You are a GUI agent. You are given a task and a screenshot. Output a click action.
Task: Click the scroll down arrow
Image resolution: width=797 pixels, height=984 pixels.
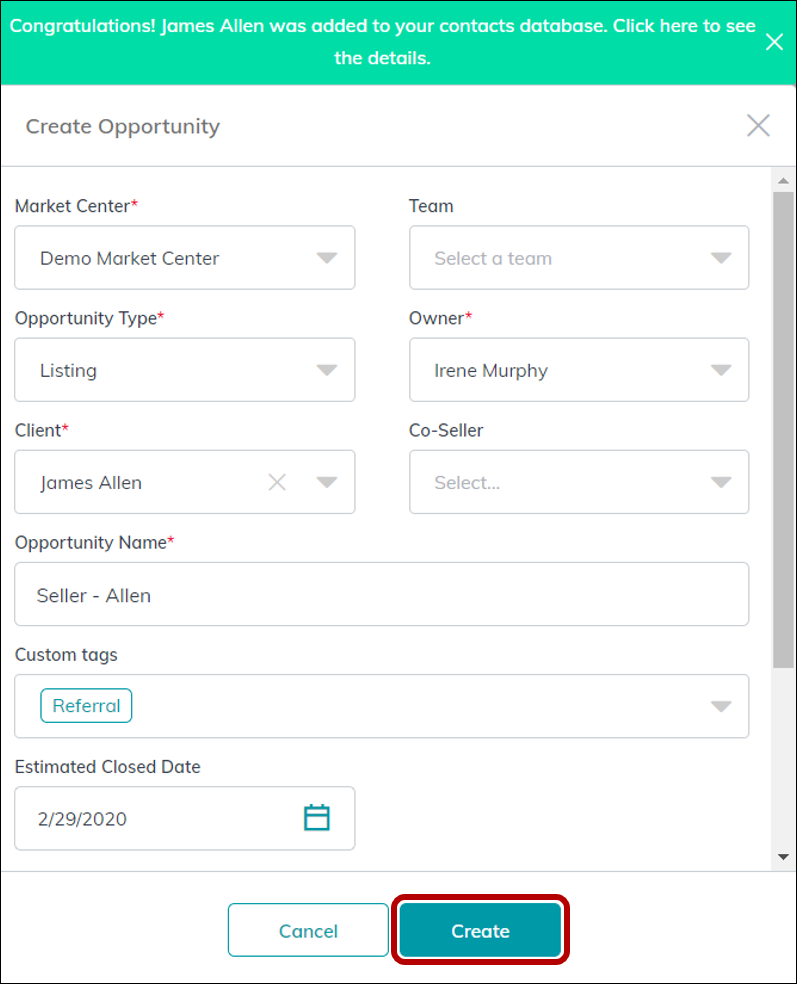(783, 857)
